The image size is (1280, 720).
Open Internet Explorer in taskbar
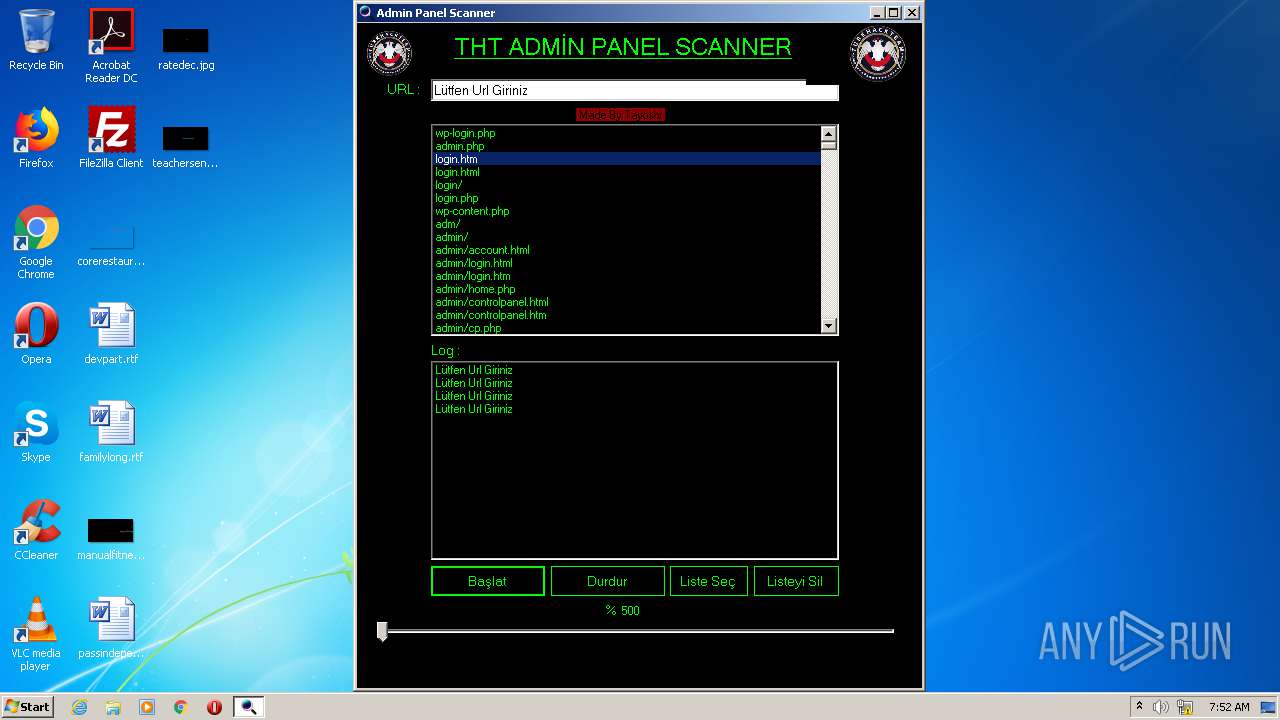[79, 707]
